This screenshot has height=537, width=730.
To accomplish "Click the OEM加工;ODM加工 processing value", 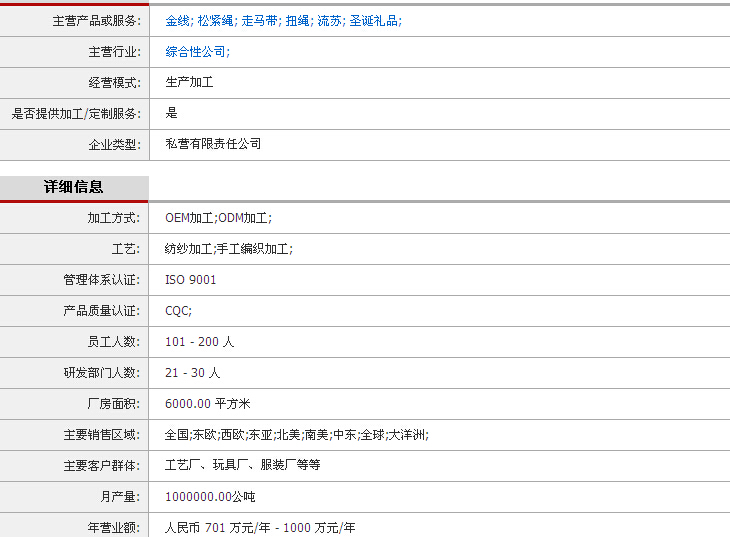I will coord(218,218).
